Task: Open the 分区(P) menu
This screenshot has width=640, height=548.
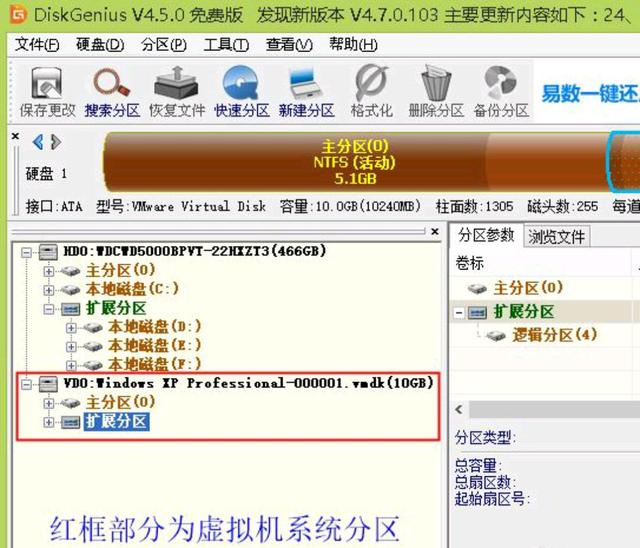Action: coord(164,44)
